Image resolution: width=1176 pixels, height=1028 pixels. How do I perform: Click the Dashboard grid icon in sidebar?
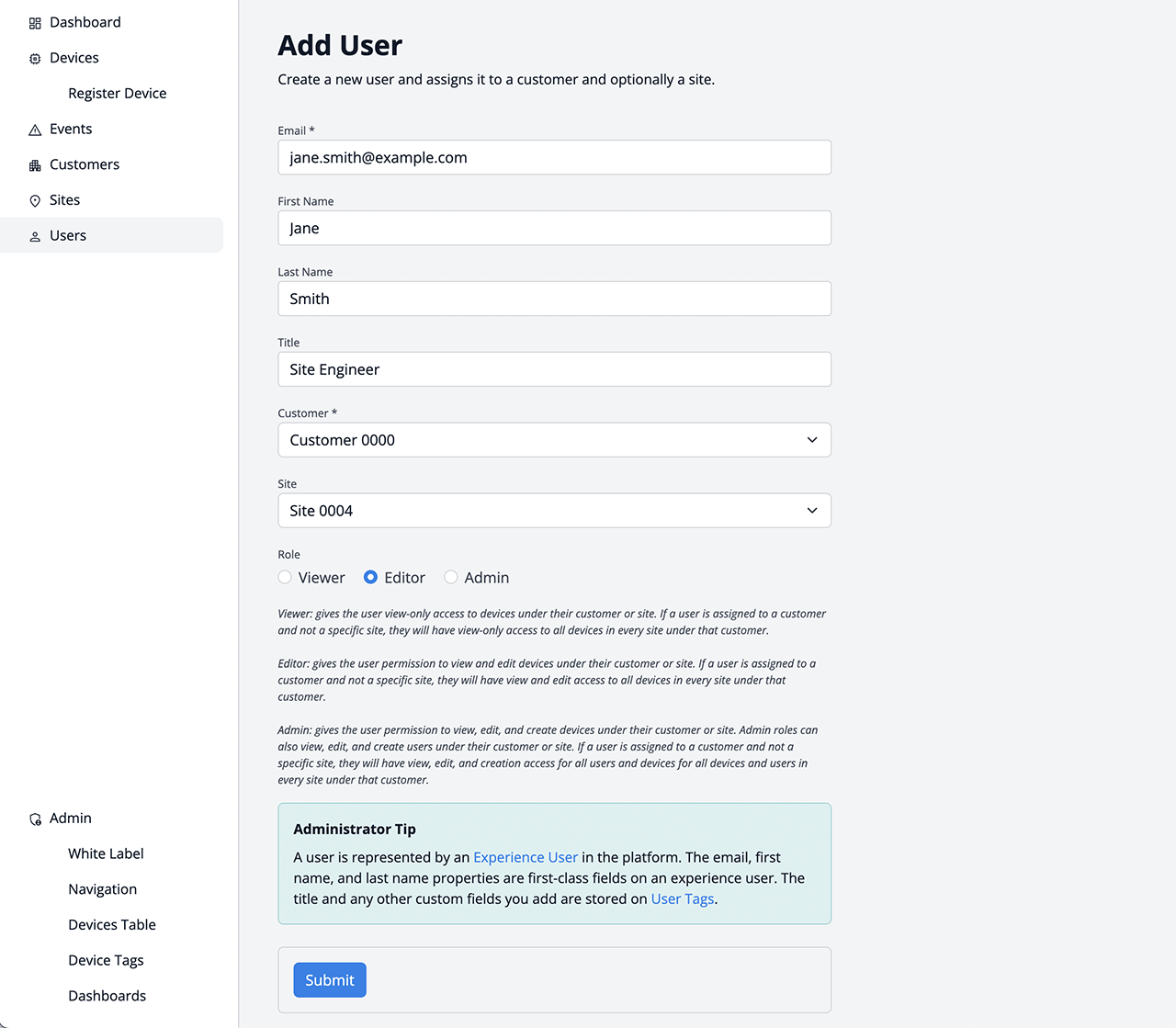35,23
